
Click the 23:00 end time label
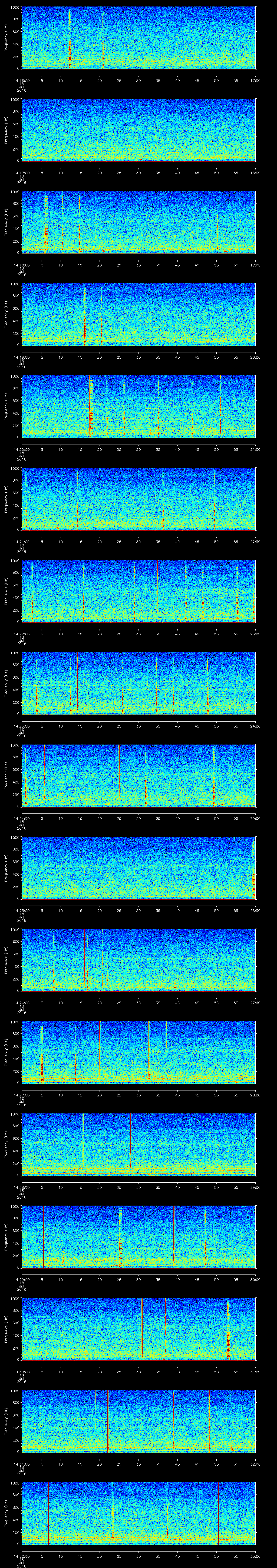coord(256,634)
